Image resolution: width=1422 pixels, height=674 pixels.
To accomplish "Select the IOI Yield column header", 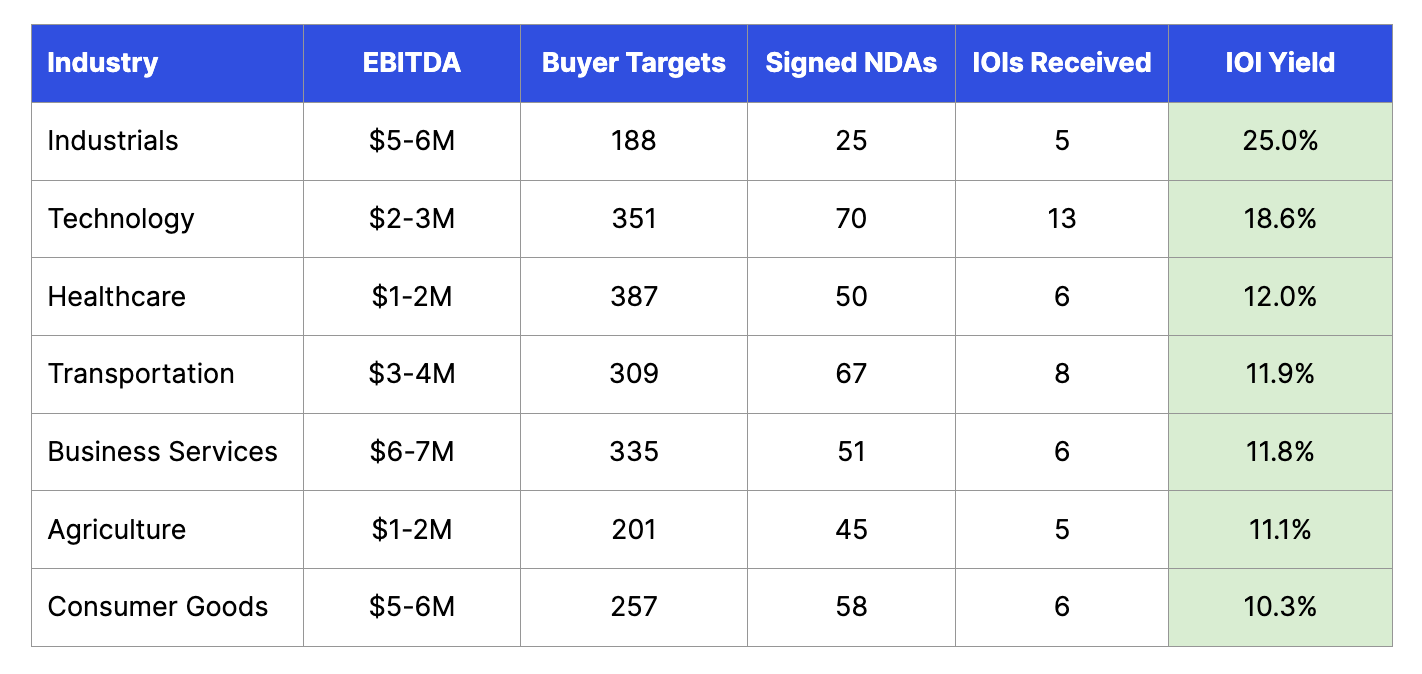I will 1280,63.
